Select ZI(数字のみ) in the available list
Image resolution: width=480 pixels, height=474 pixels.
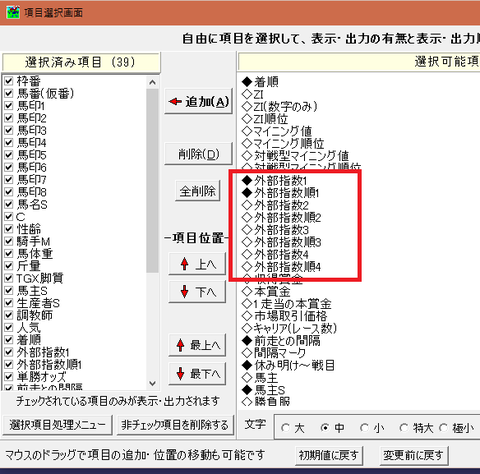280,107
